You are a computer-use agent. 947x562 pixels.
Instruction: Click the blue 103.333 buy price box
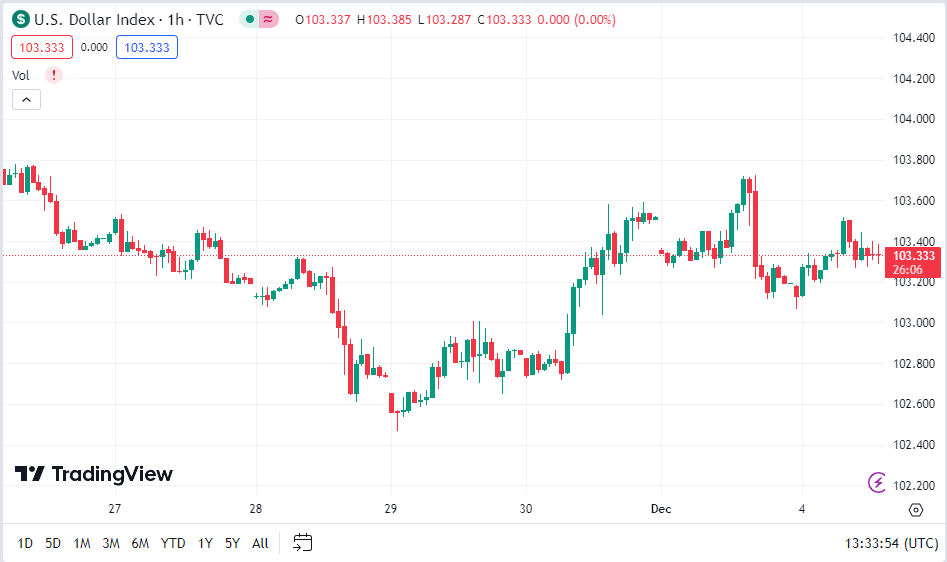pyautogui.click(x=147, y=47)
